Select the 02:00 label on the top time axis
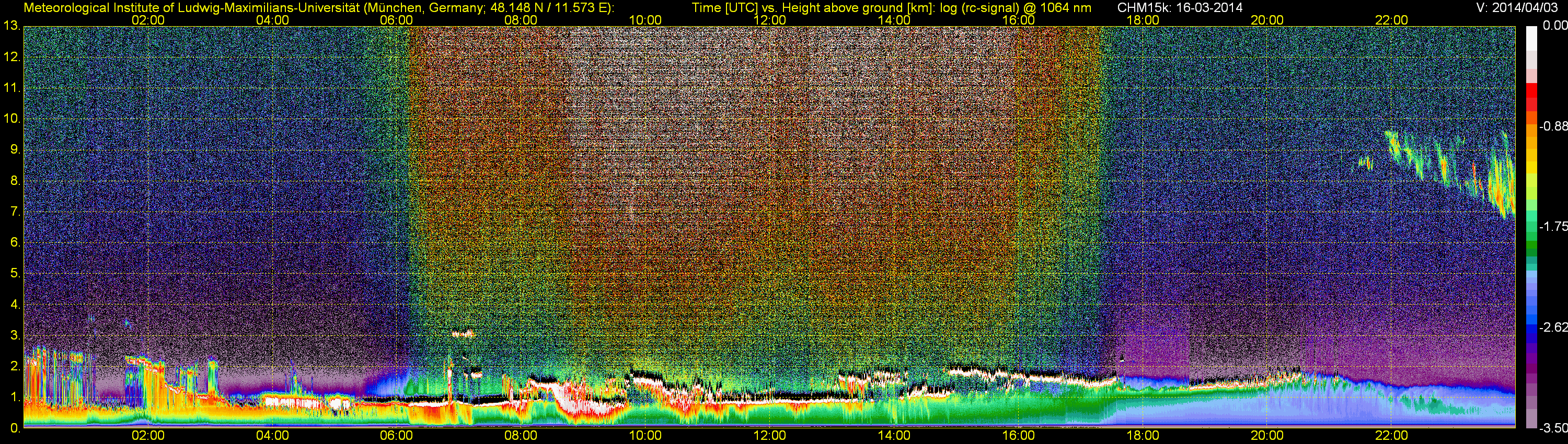The image size is (1568, 444). click(x=148, y=20)
